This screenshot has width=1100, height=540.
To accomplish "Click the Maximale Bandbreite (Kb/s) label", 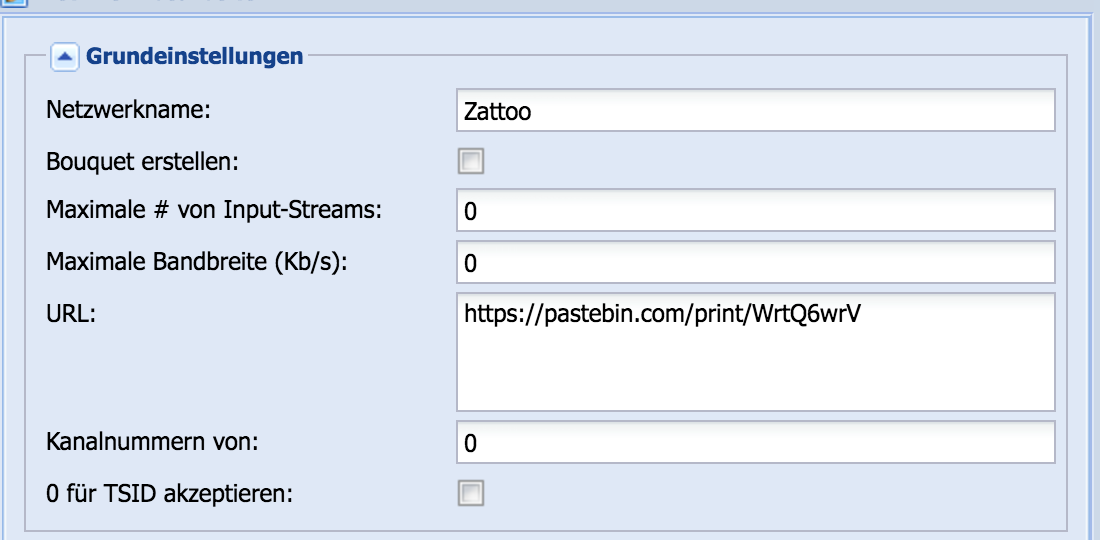I will pyautogui.click(x=197, y=262).
